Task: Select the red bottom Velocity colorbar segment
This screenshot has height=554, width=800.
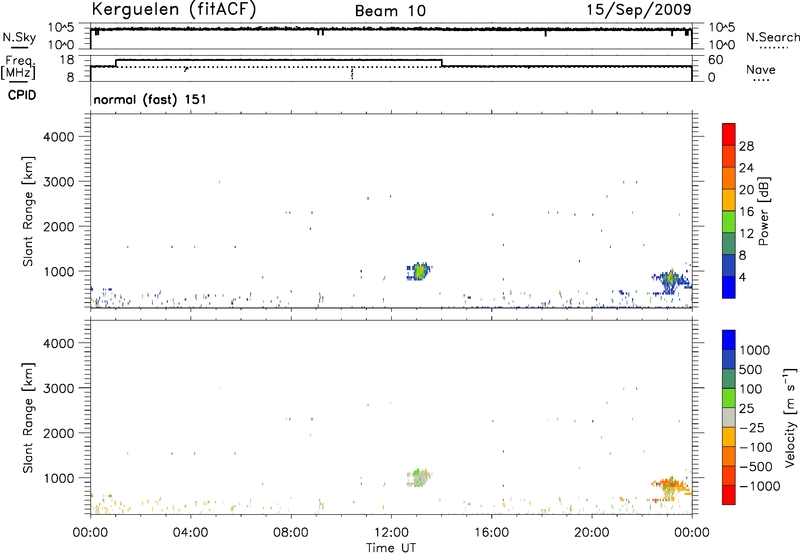Action: [729, 495]
